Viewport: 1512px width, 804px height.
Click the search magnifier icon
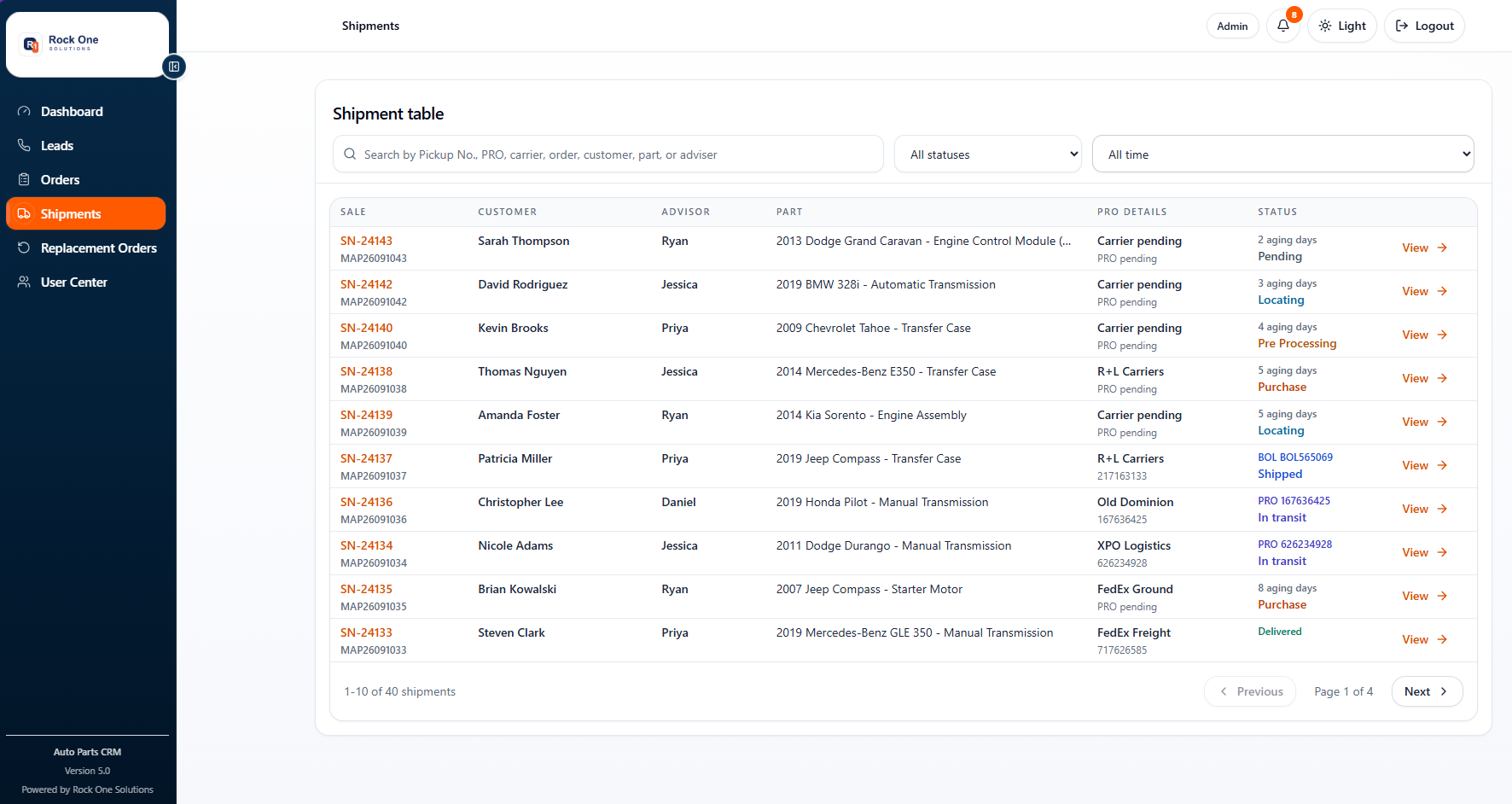(x=350, y=154)
